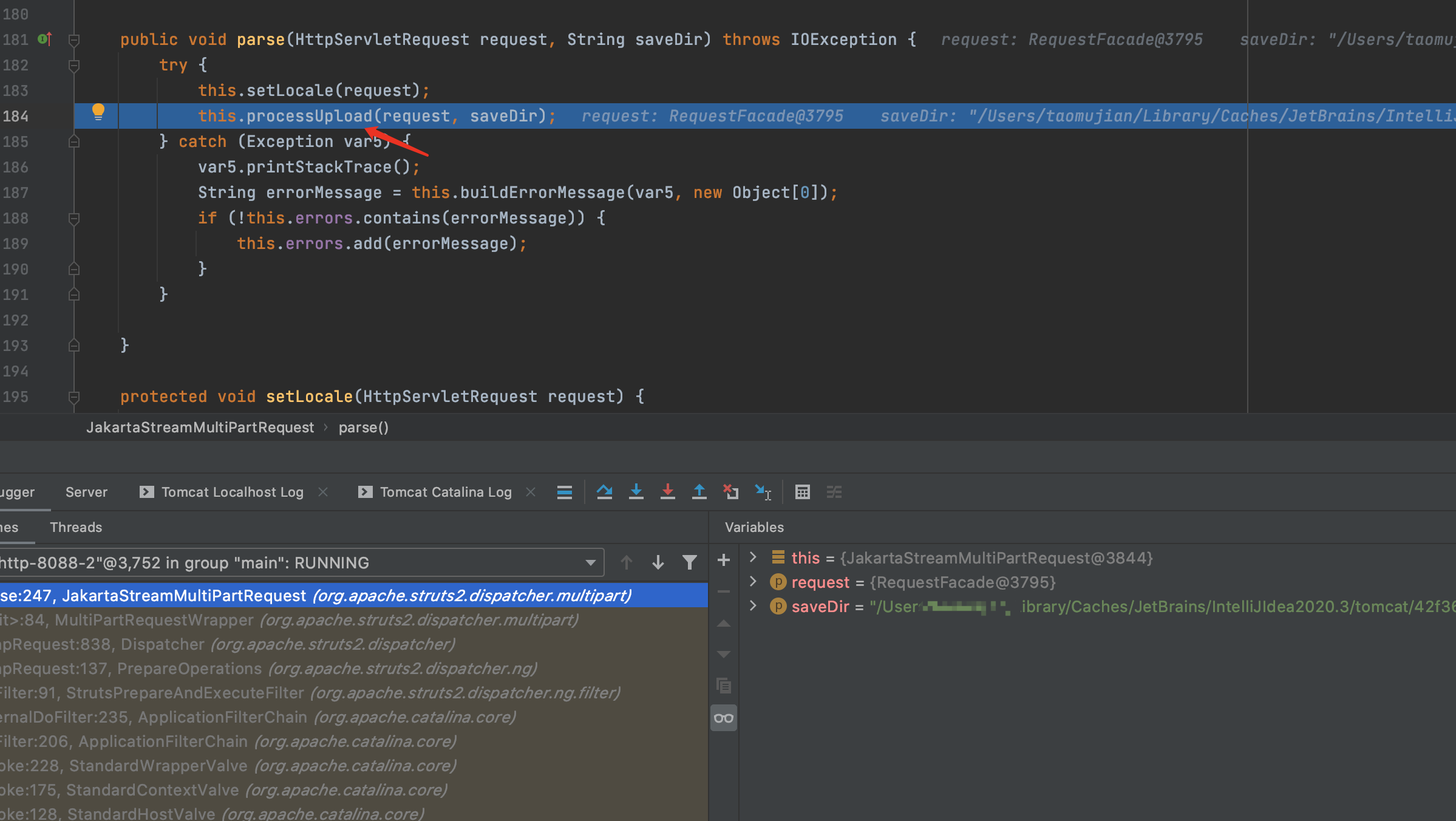Screen dimensions: 1456x821
Task: Expand the 'request' variable node
Action: coord(753,582)
